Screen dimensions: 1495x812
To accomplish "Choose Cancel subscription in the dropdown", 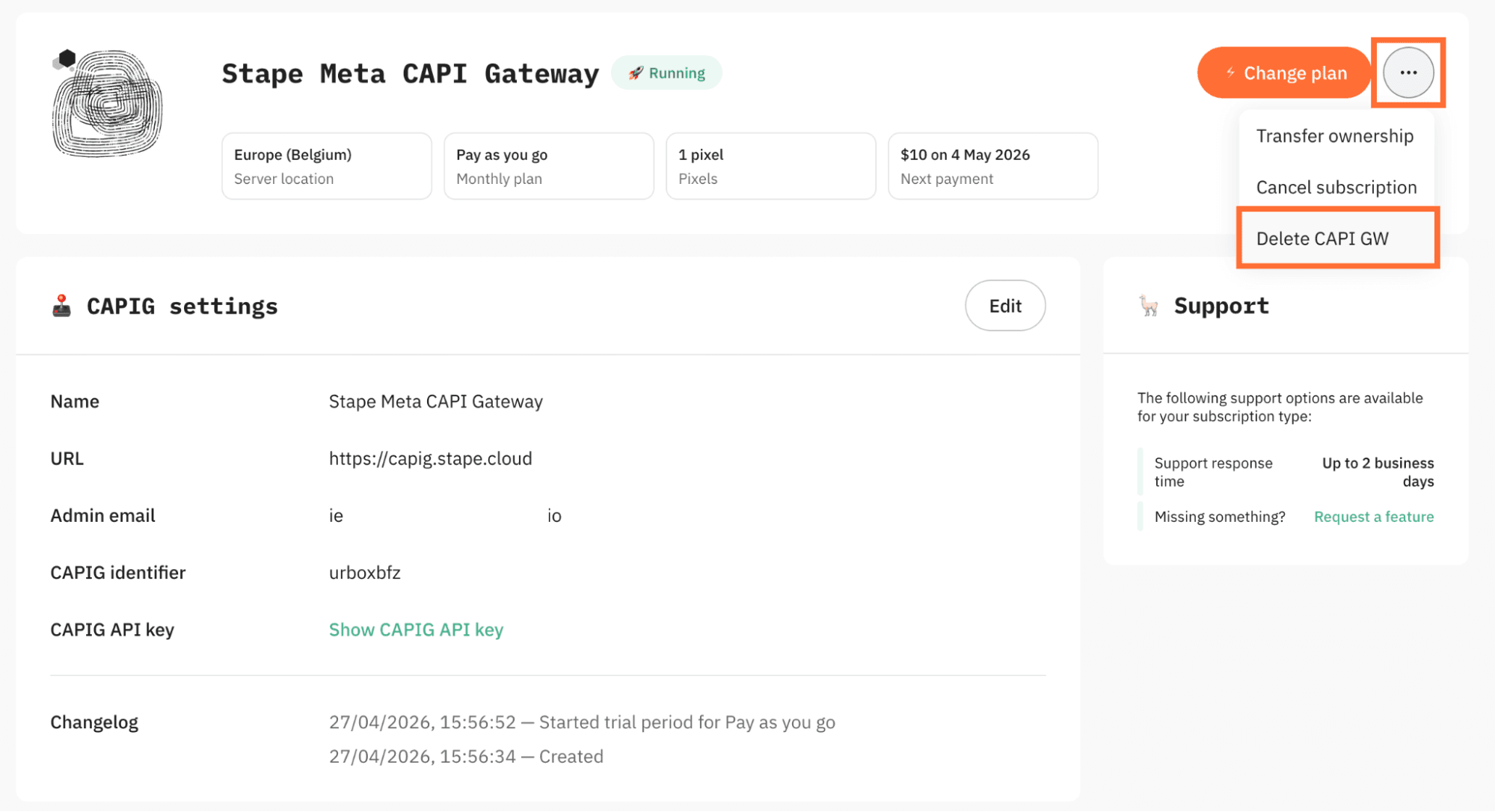I will [1336, 187].
